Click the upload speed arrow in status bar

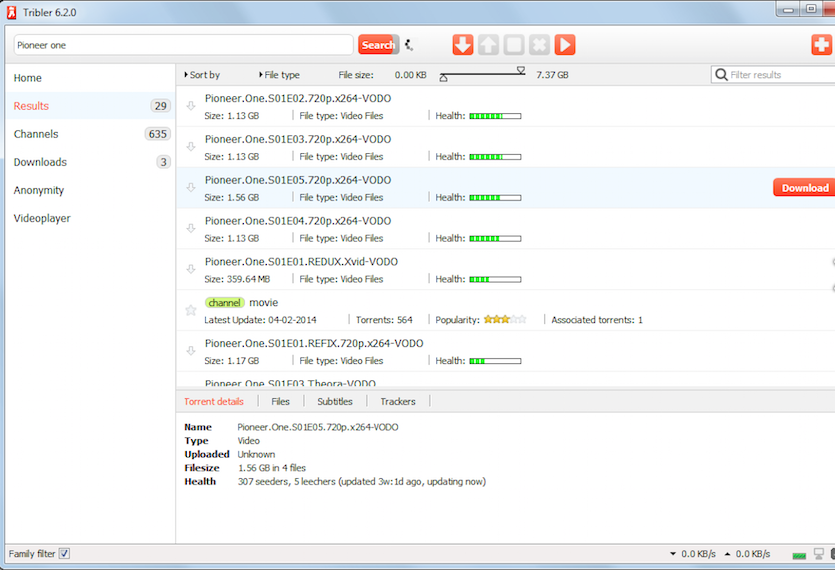[x=727, y=554]
